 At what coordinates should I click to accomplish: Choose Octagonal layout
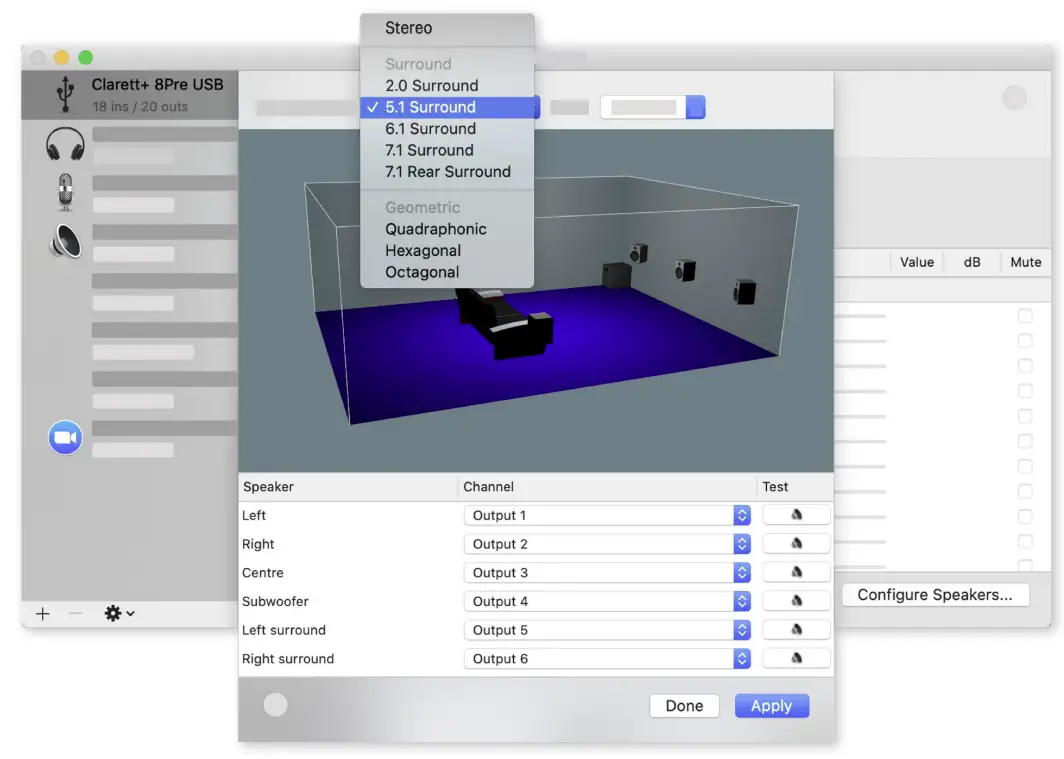[447, 273]
